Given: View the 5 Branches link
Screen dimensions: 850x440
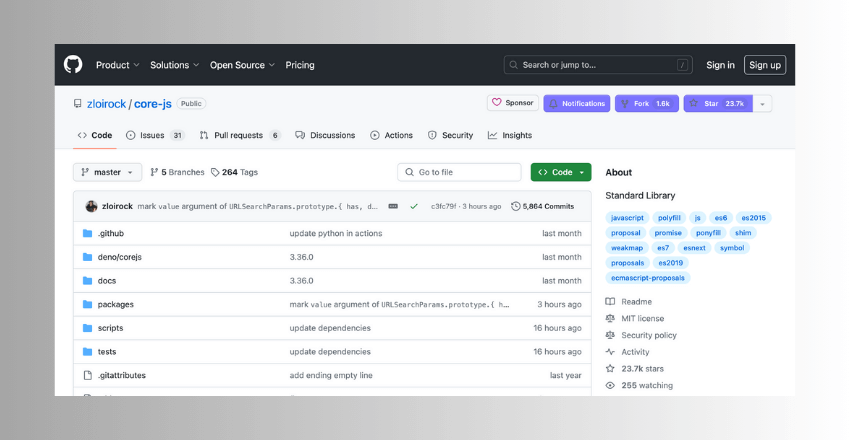Looking at the screenshot, I should pos(177,172).
